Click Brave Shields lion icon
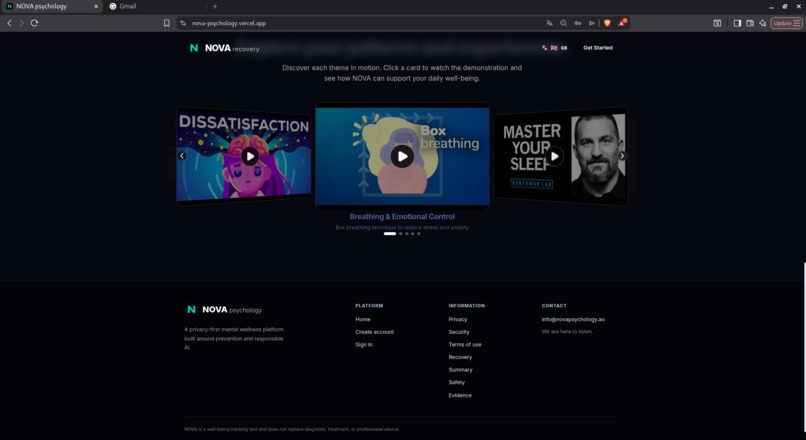This screenshot has width=806, height=440. (x=607, y=23)
